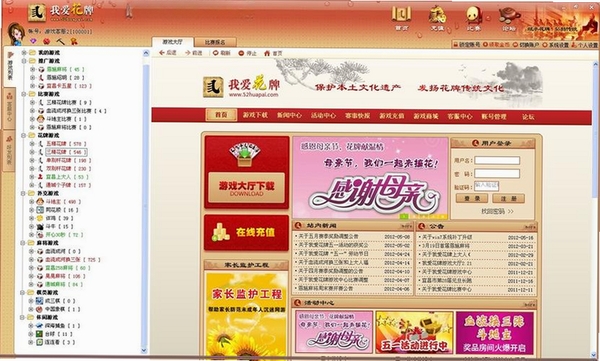Open the 感谢母亲 pink banner
Image resolution: width=600 pixels, height=361 pixels.
click(370, 178)
